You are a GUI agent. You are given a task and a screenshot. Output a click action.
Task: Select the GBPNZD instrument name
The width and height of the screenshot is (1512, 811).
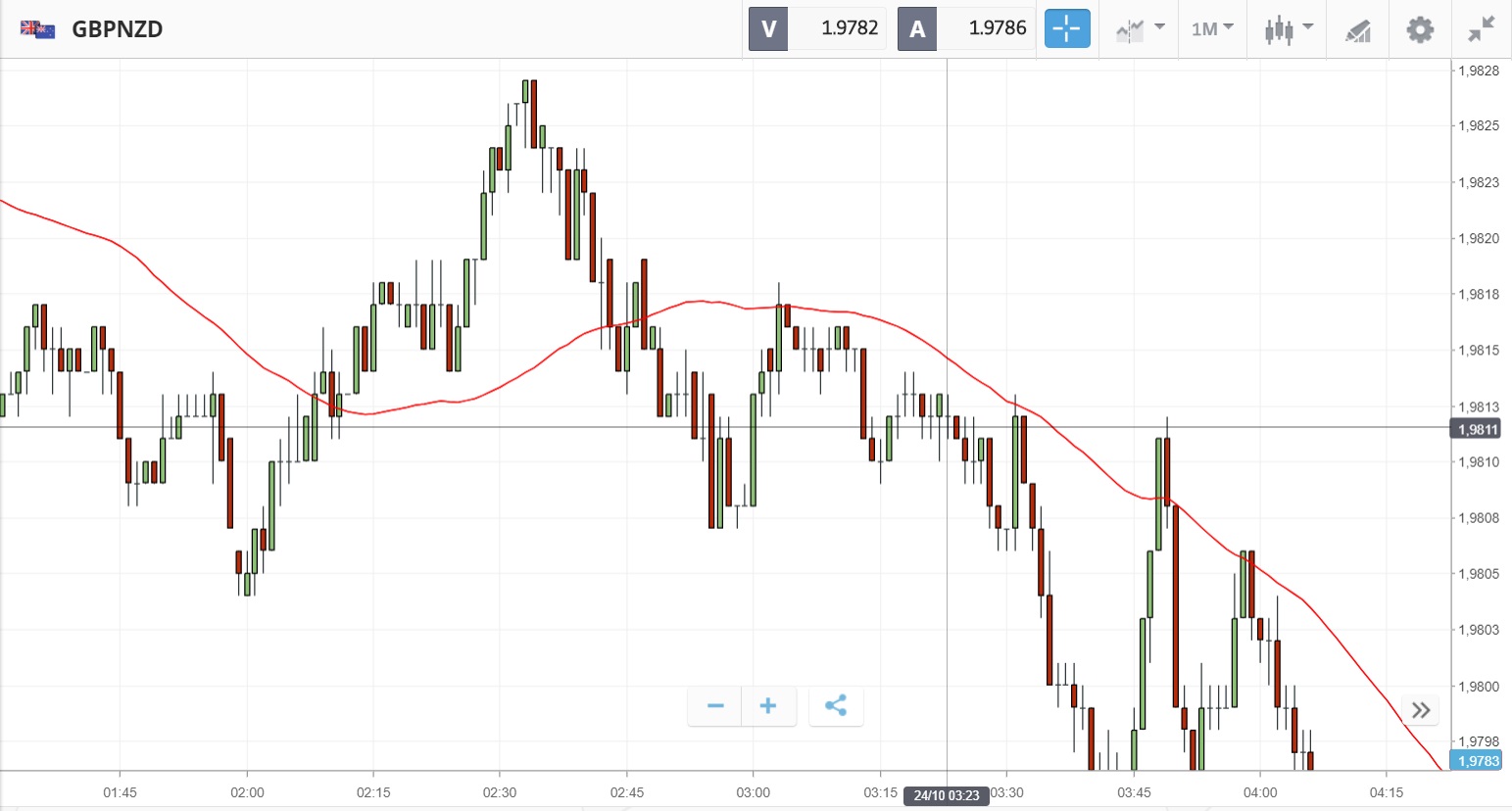coord(118,29)
